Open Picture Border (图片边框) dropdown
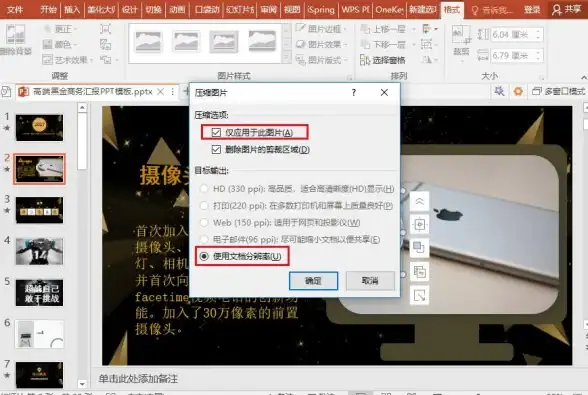The width and height of the screenshot is (588, 395). click(x=322, y=29)
